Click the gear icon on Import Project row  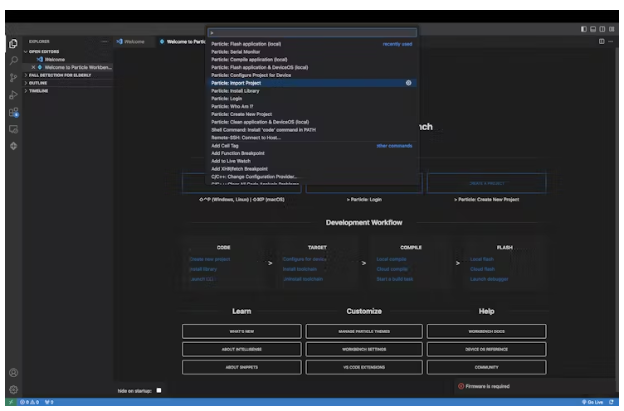pyautogui.click(x=409, y=82)
